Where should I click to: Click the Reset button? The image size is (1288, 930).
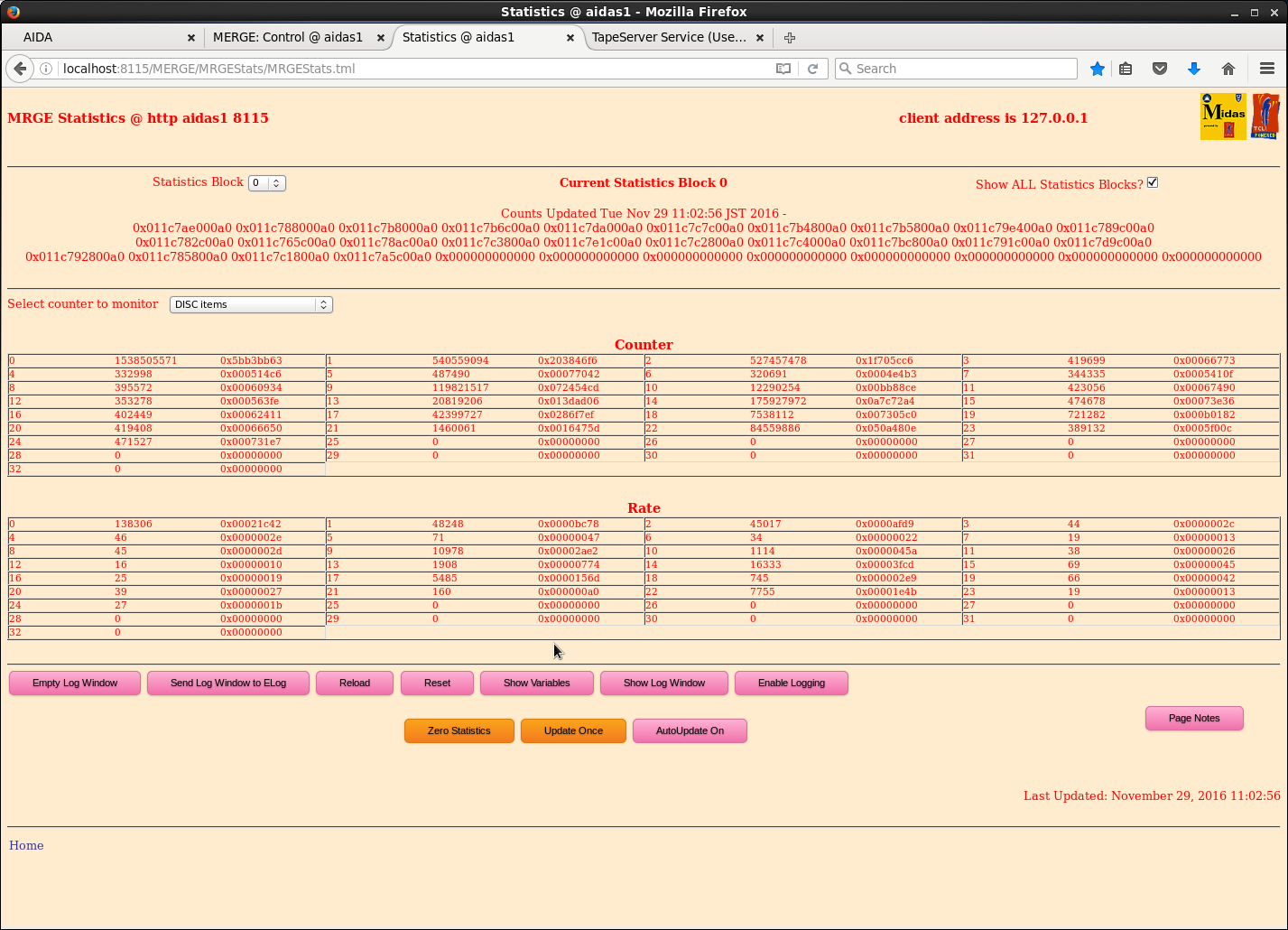click(x=437, y=683)
